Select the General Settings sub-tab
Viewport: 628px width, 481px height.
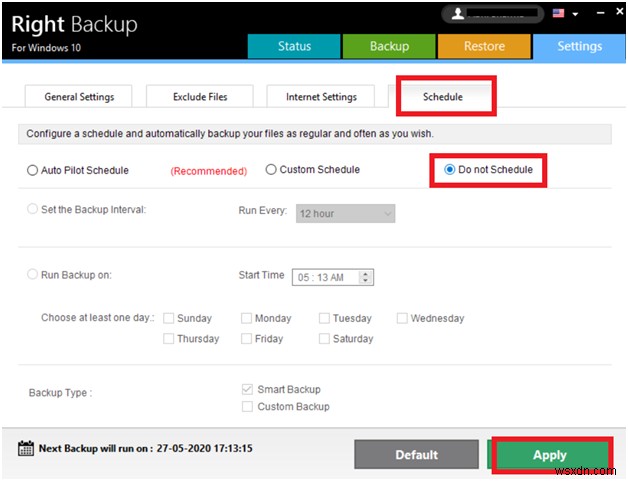[x=78, y=97]
